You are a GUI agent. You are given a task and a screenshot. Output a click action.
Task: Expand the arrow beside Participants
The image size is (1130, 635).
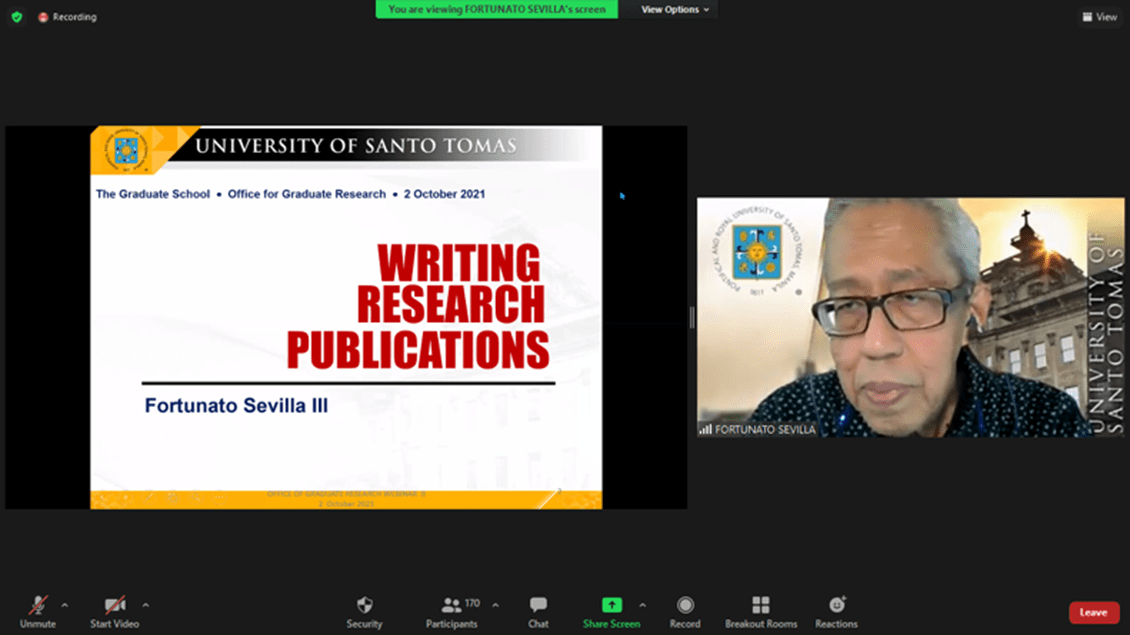click(x=495, y=605)
